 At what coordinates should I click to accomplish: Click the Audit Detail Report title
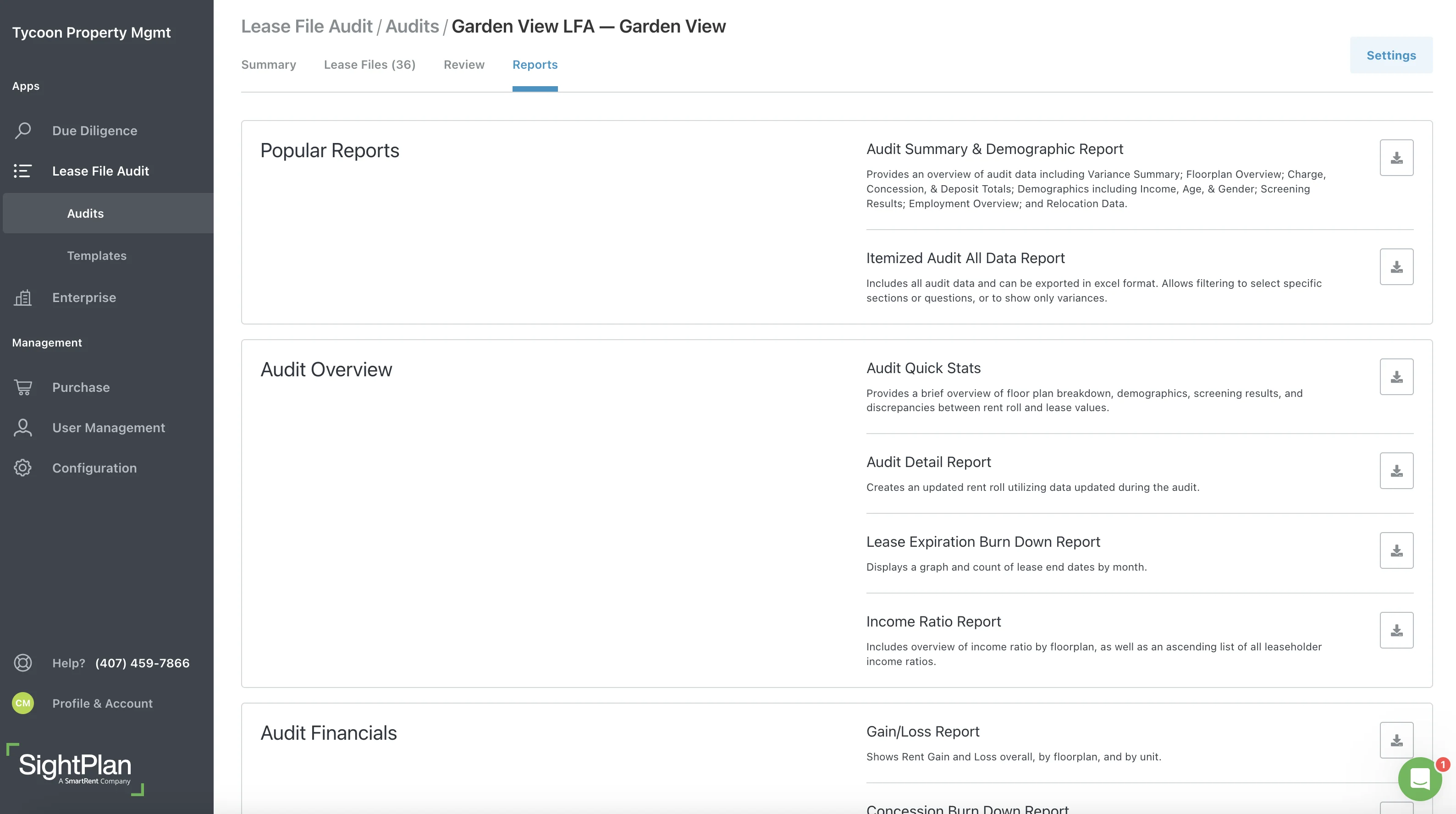click(929, 462)
